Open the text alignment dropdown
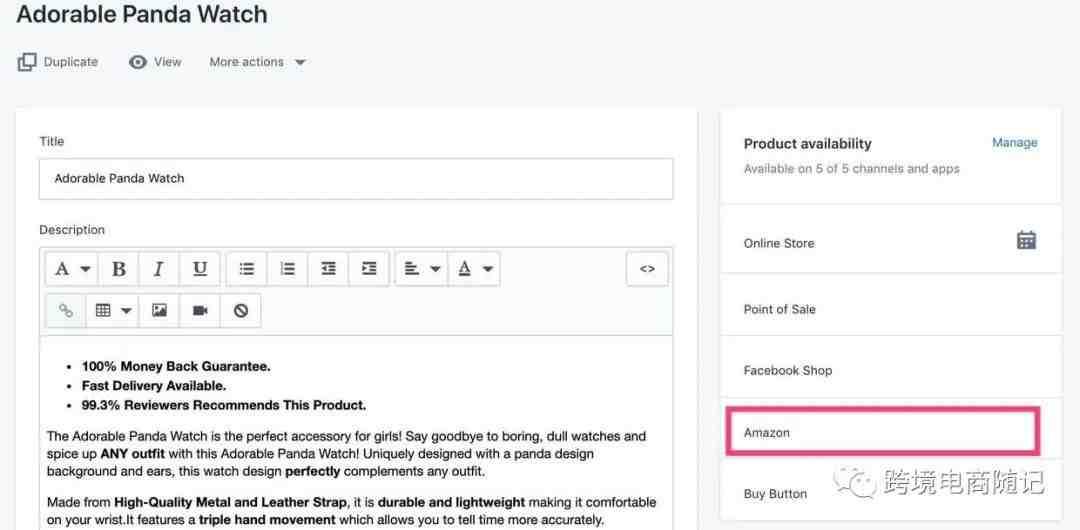This screenshot has width=1080, height=530. [422, 269]
